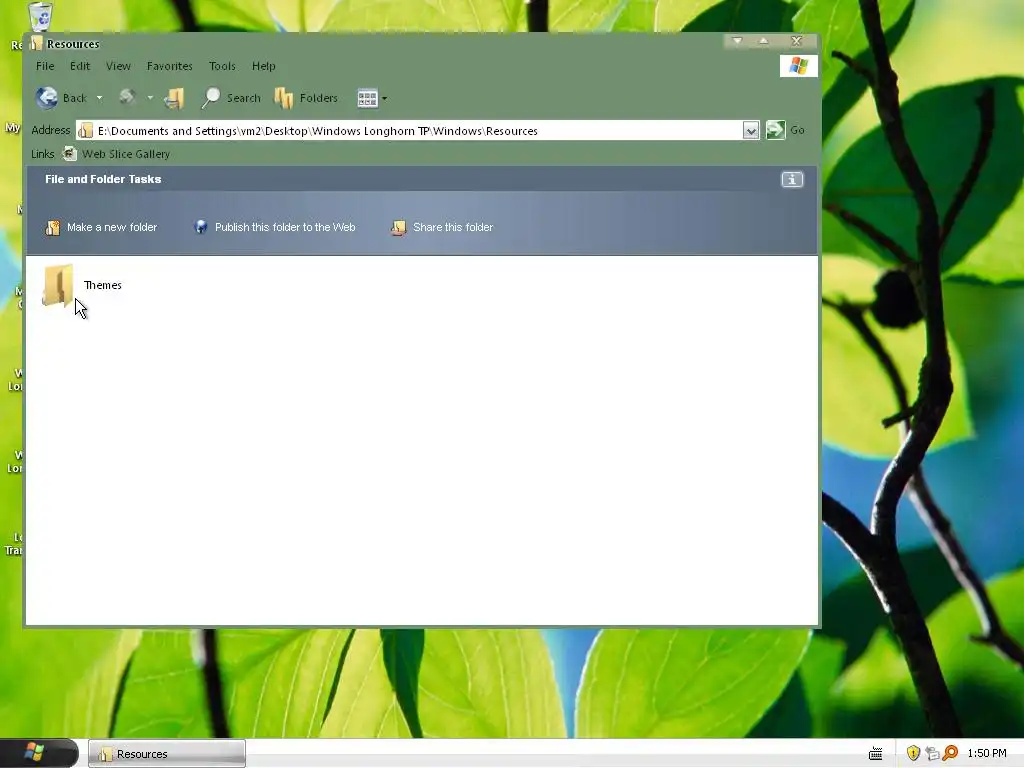Click Share this folder
Screen dimensions: 1024x768
pos(442,227)
